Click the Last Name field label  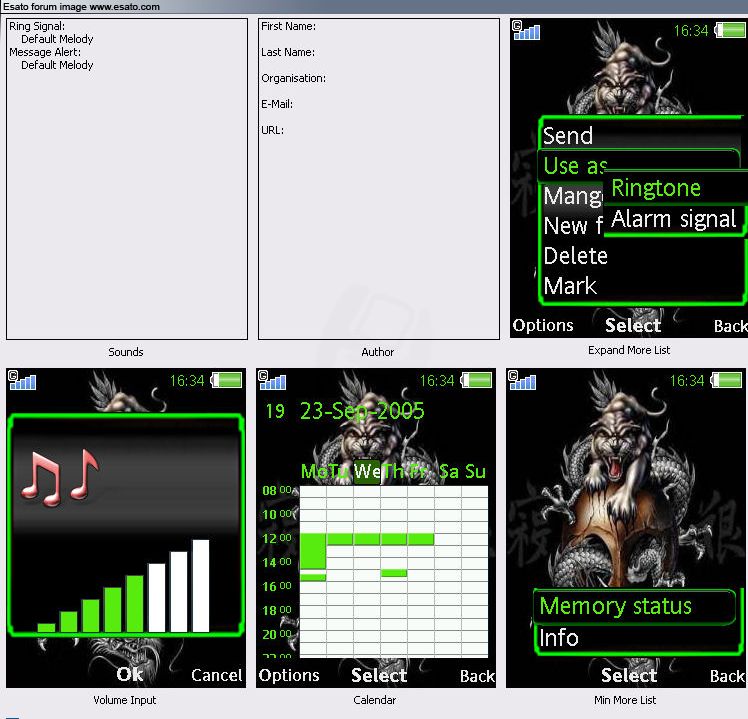tap(288, 52)
